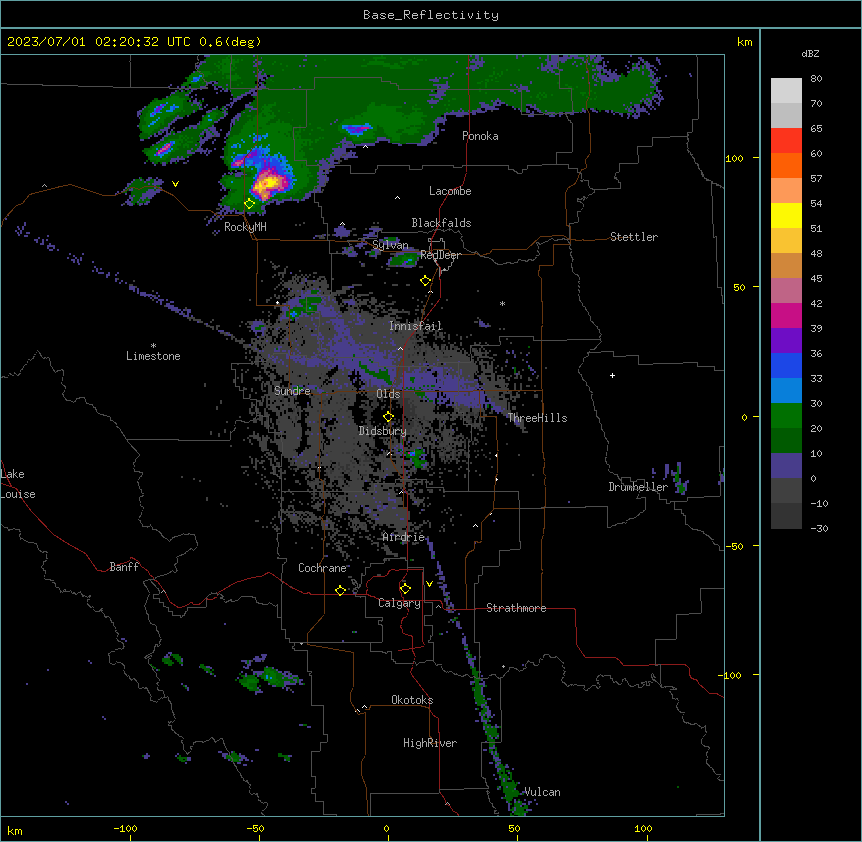Click the yellow diamond marker south of RedDeer
Image resolution: width=862 pixels, height=842 pixels.
[426, 281]
